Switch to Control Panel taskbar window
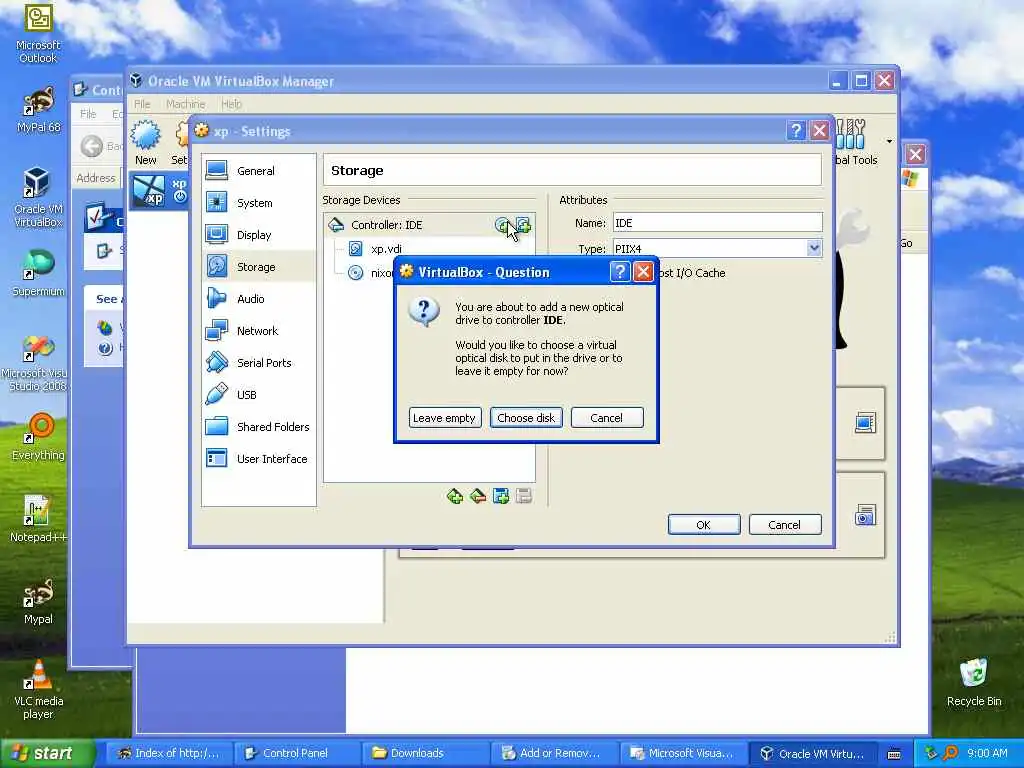The width and height of the screenshot is (1024, 768). (296, 753)
